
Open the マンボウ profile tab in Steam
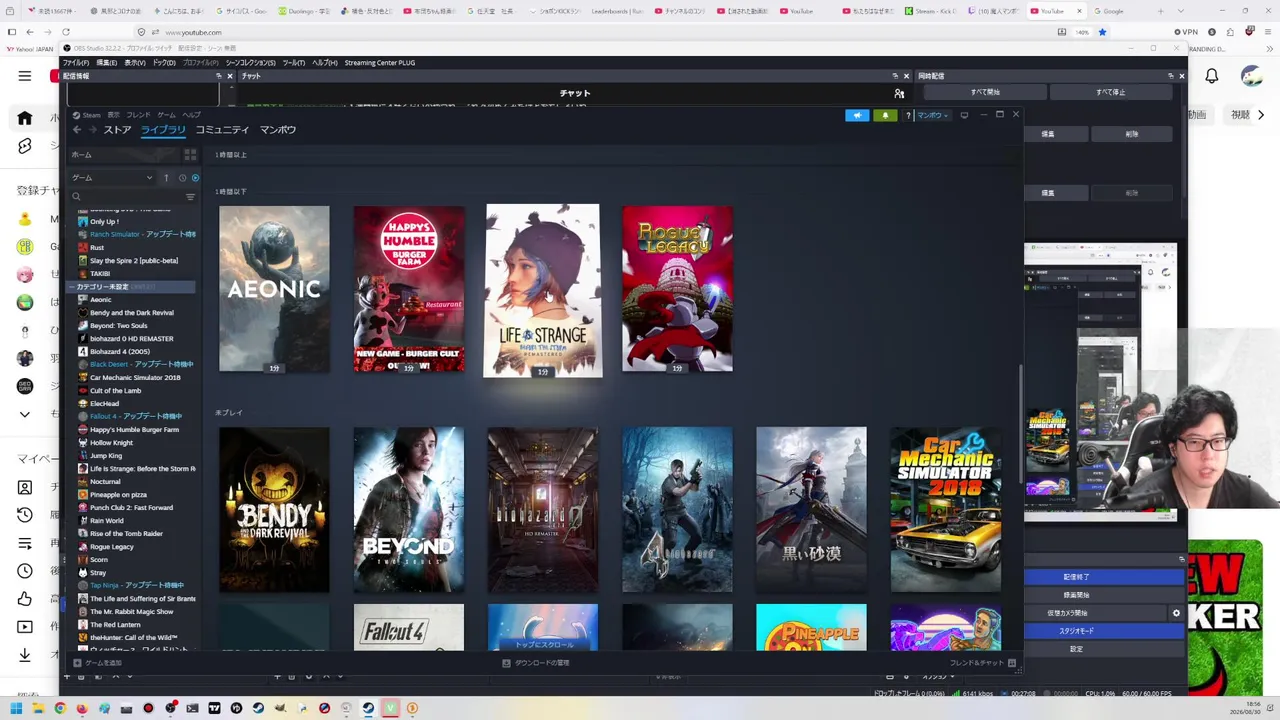278,130
